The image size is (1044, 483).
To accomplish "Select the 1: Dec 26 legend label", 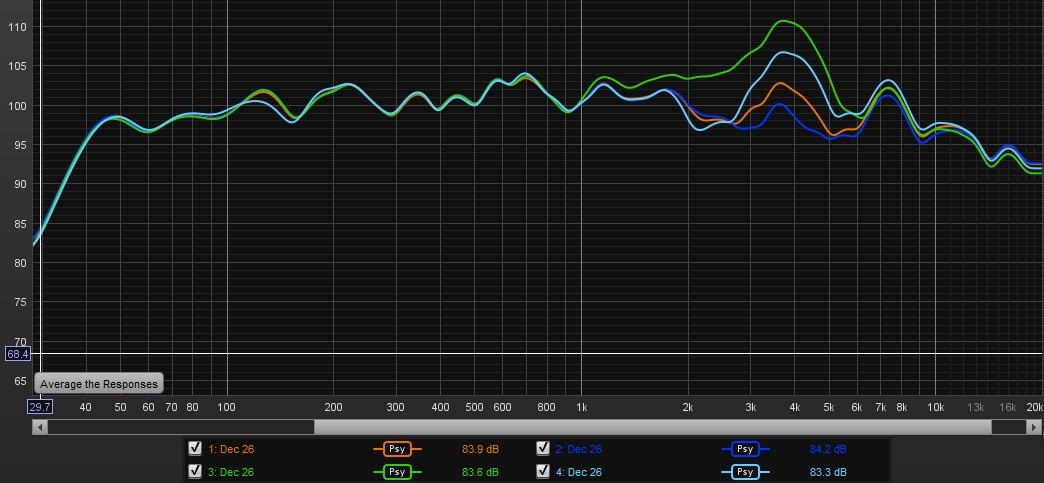I will click(231, 449).
